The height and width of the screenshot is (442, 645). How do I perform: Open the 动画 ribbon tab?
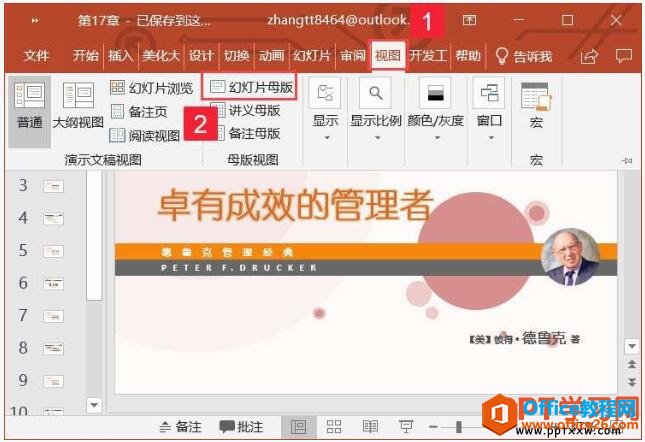(x=271, y=55)
